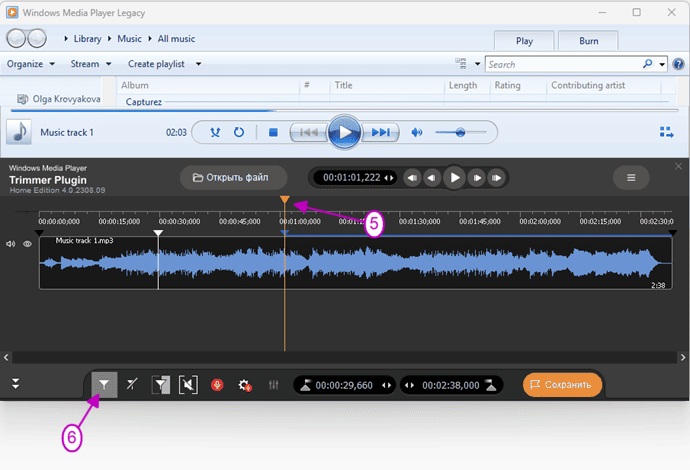The height and width of the screenshot is (470, 690).
Task: Click the Remove marker icon
Action: point(132,385)
